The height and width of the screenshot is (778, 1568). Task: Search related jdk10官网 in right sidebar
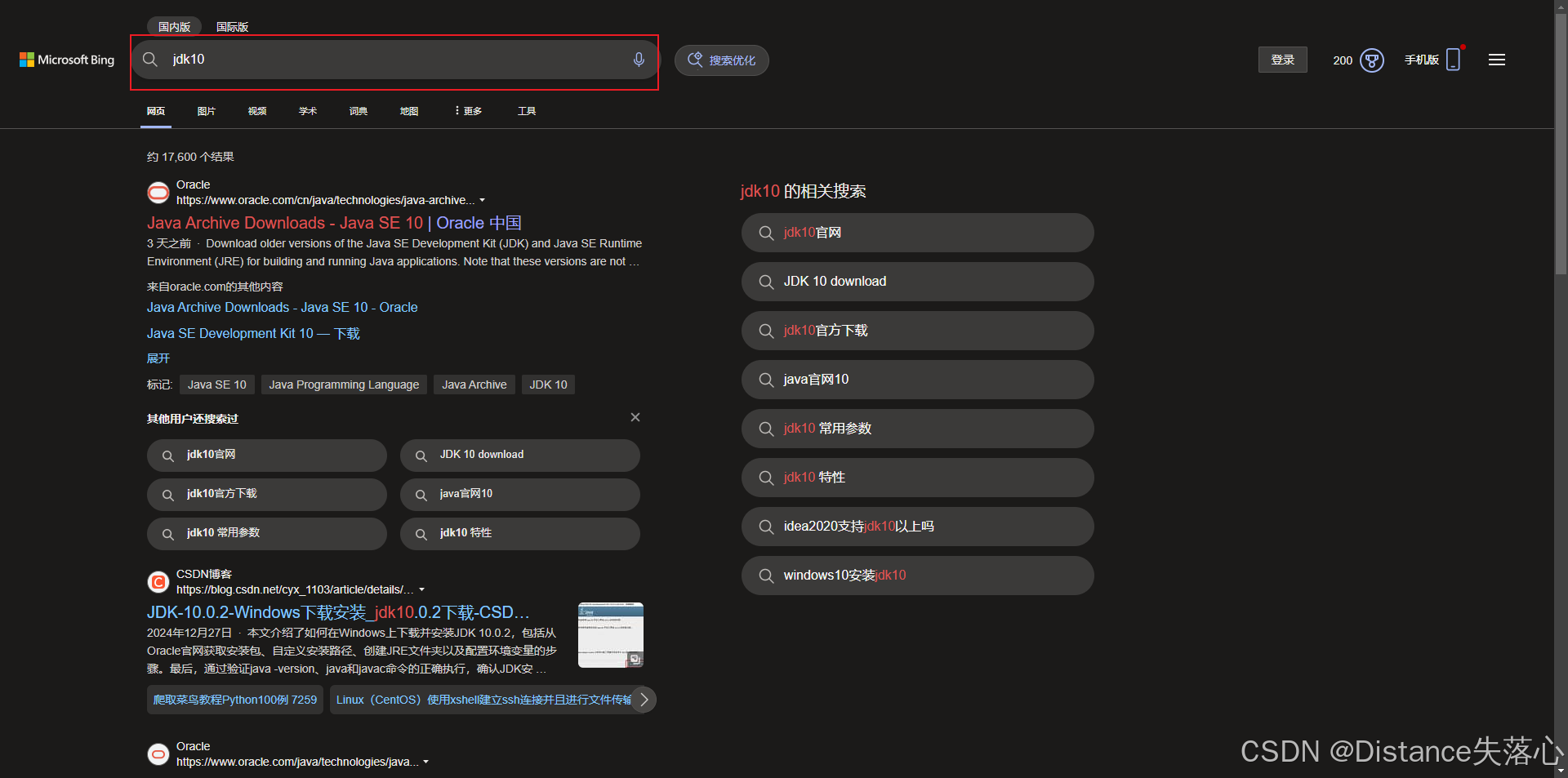point(917,233)
